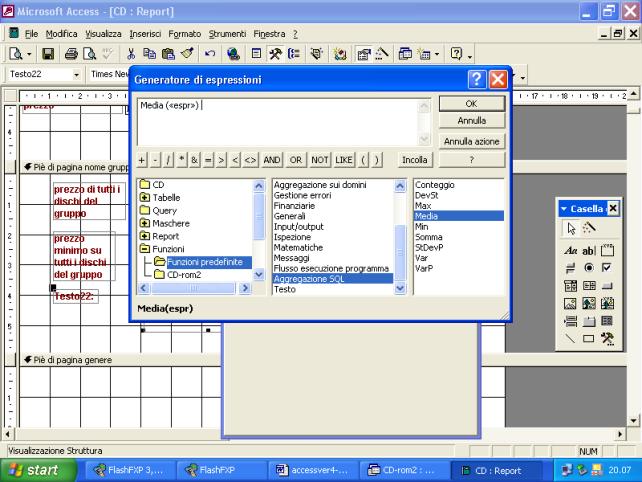Expand the Maschere folder node
The width and height of the screenshot is (642, 482).
point(145,223)
